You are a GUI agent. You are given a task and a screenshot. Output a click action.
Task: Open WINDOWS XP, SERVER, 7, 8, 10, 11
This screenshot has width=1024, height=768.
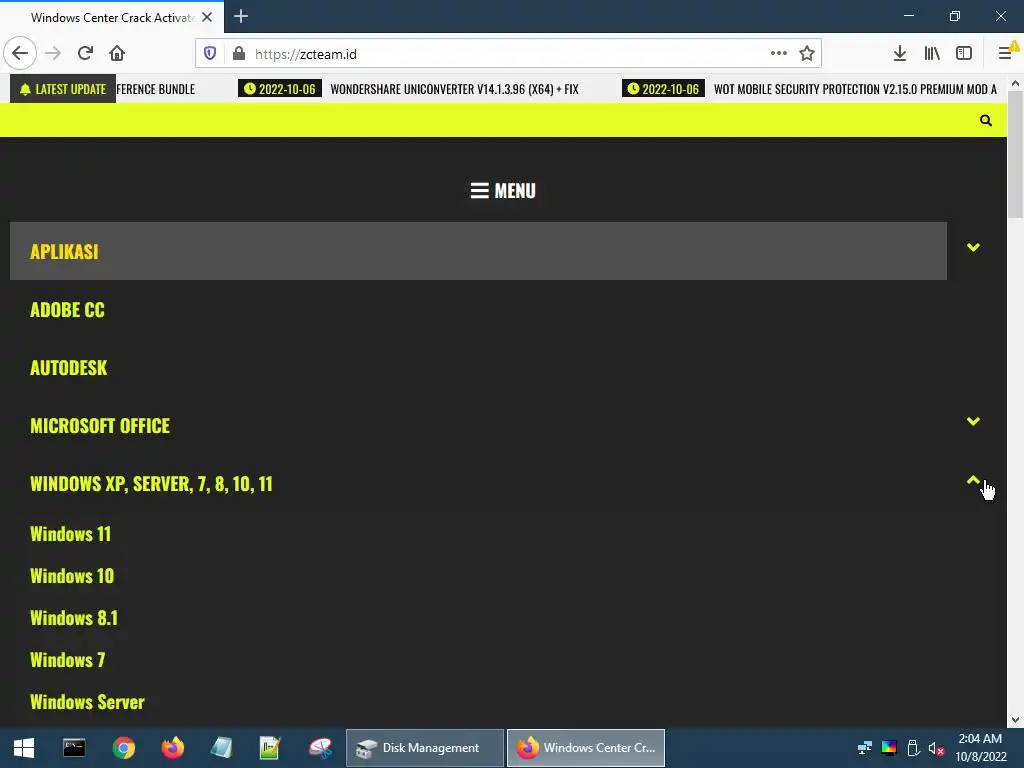click(152, 484)
